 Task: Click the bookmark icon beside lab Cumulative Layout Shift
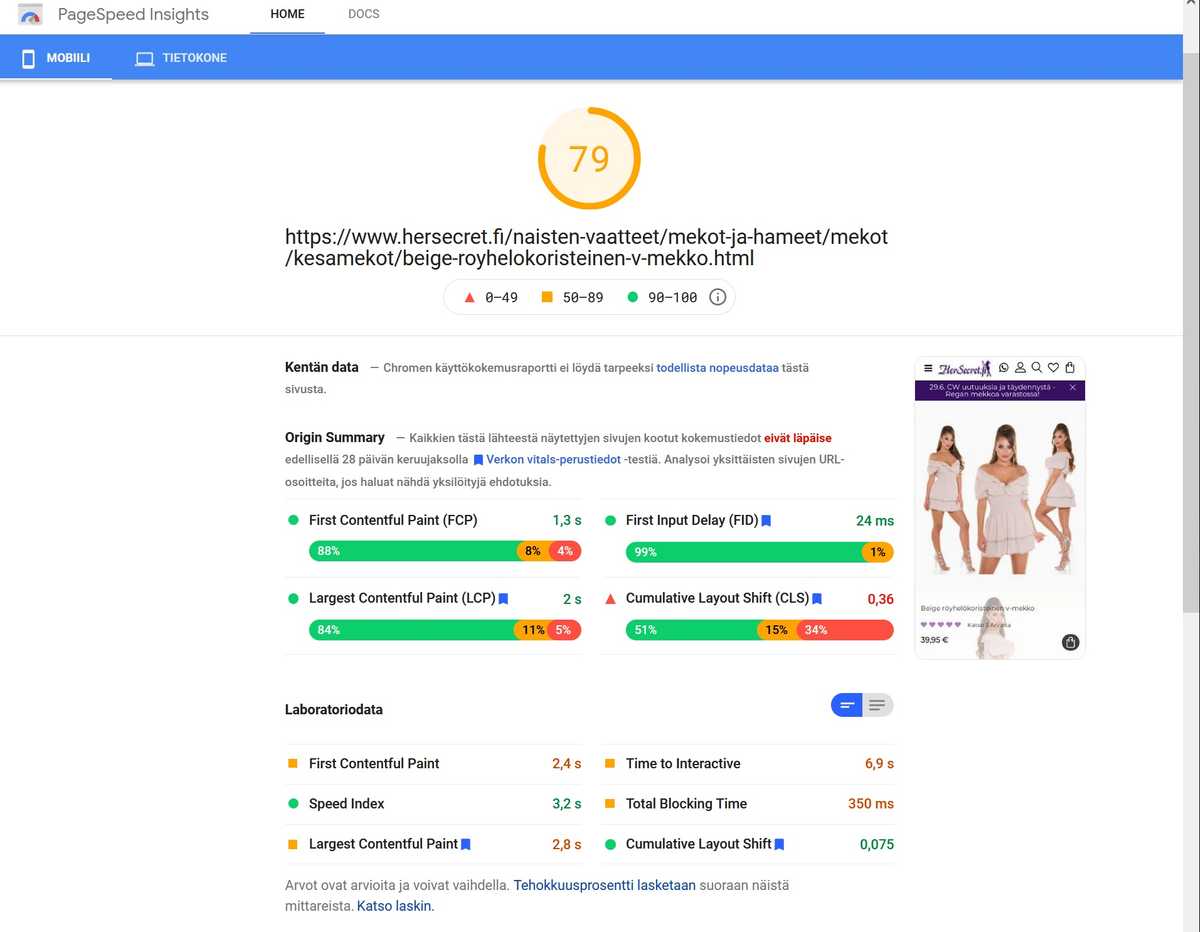[779, 844]
